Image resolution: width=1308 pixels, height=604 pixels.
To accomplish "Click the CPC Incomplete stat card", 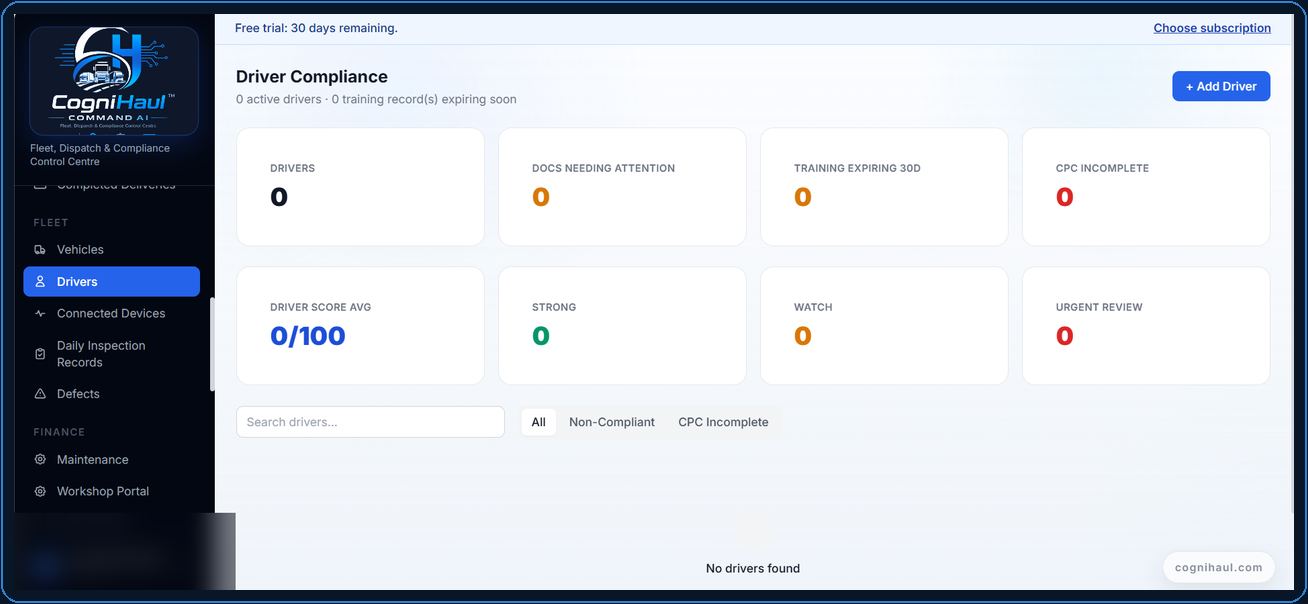I will [1146, 187].
